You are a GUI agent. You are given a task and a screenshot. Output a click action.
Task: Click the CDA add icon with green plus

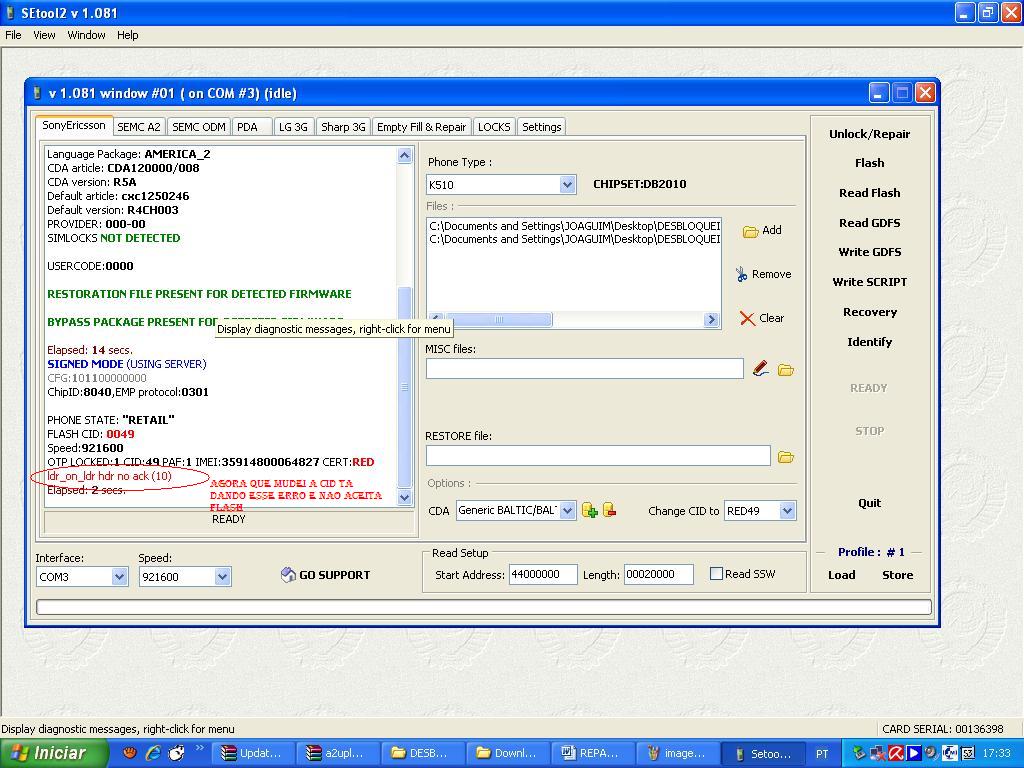[x=589, y=511]
